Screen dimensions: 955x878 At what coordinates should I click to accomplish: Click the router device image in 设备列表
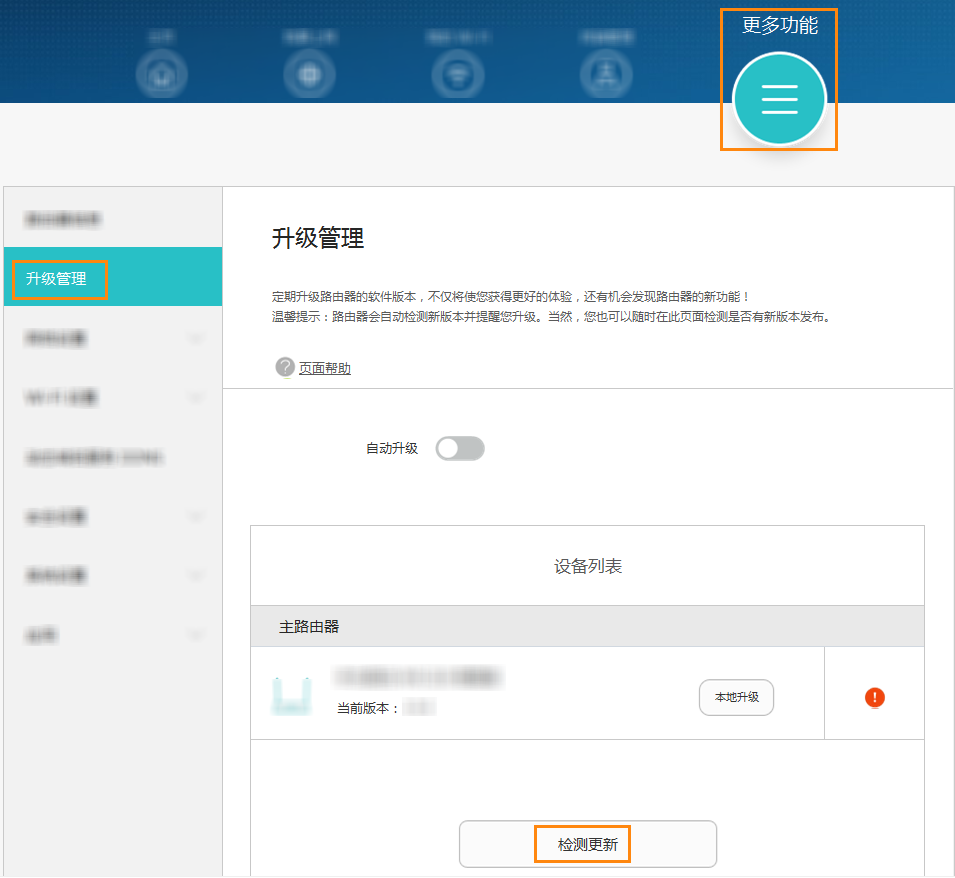click(291, 695)
